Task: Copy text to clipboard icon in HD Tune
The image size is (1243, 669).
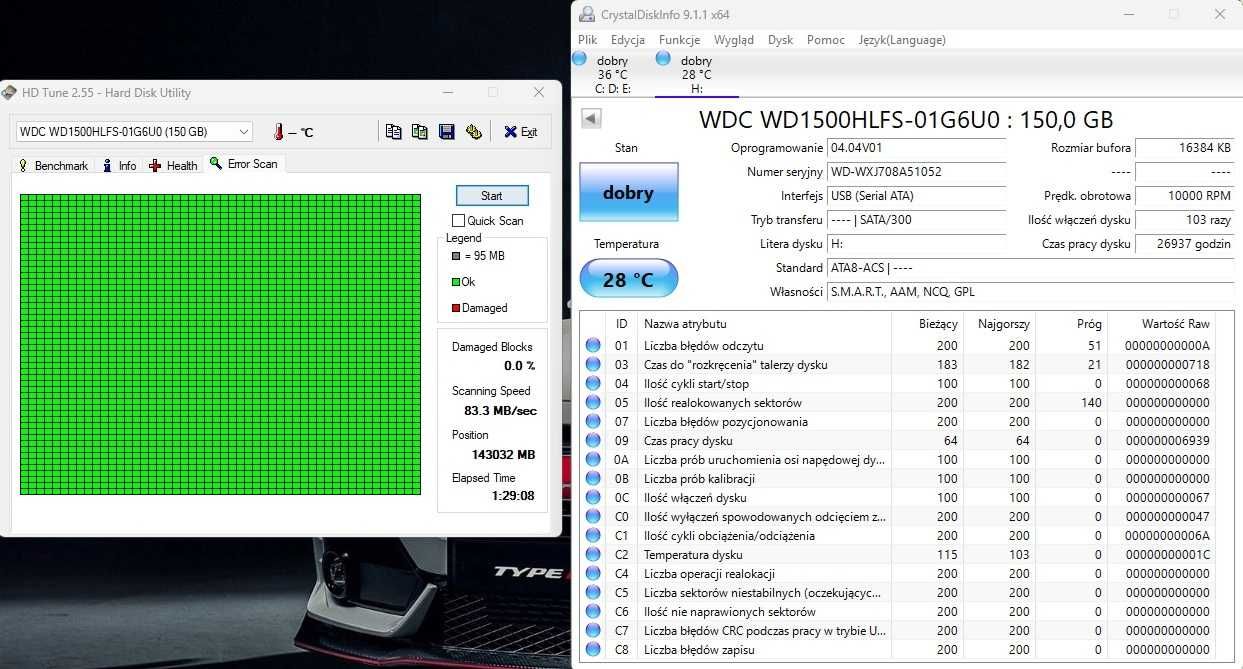Action: coord(394,131)
